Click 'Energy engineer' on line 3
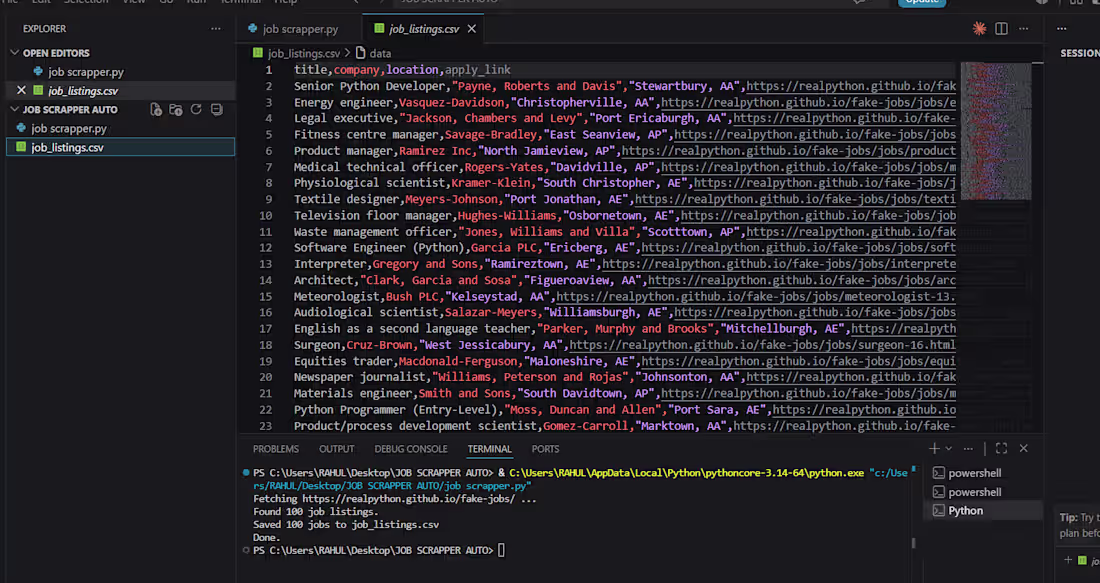The image size is (1100, 583). point(343,102)
